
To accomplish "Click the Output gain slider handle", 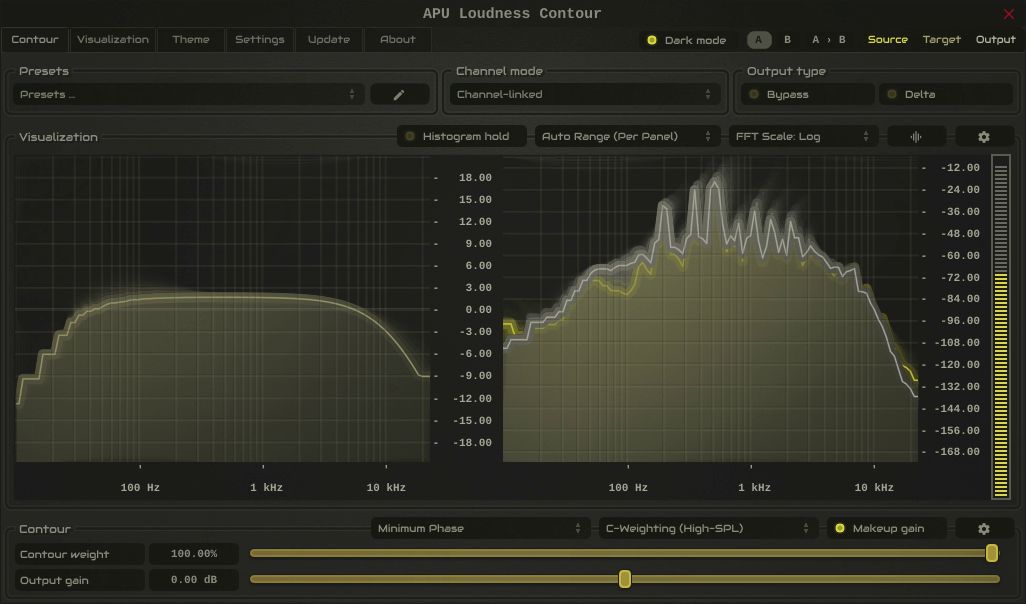I will click(625, 579).
